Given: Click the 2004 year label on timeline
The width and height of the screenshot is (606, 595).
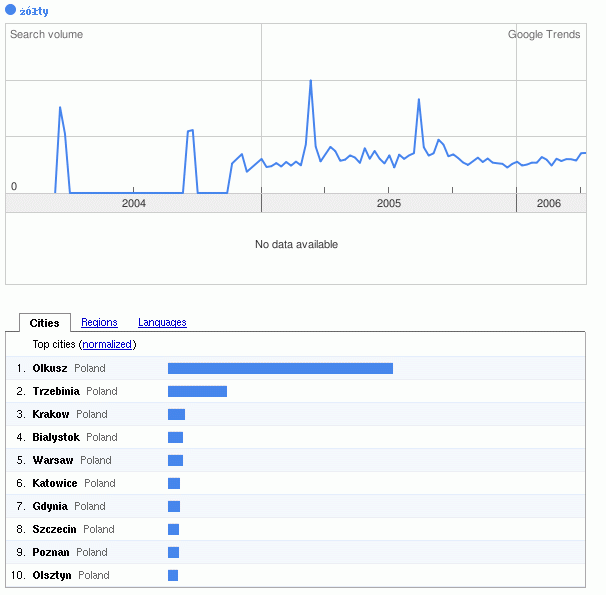Looking at the screenshot, I should tap(133, 203).
